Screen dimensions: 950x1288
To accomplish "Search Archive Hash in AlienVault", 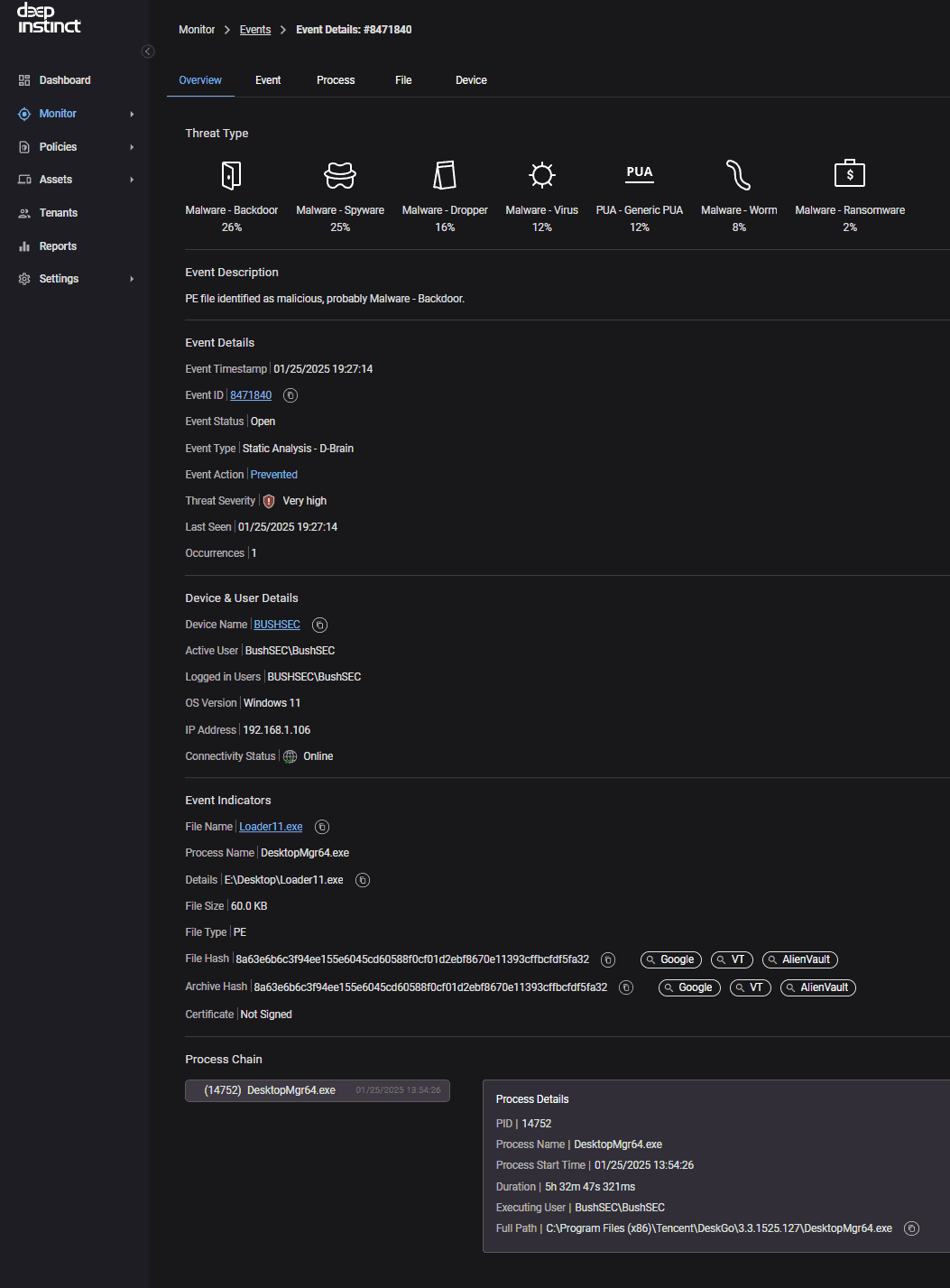I will [x=818, y=987].
